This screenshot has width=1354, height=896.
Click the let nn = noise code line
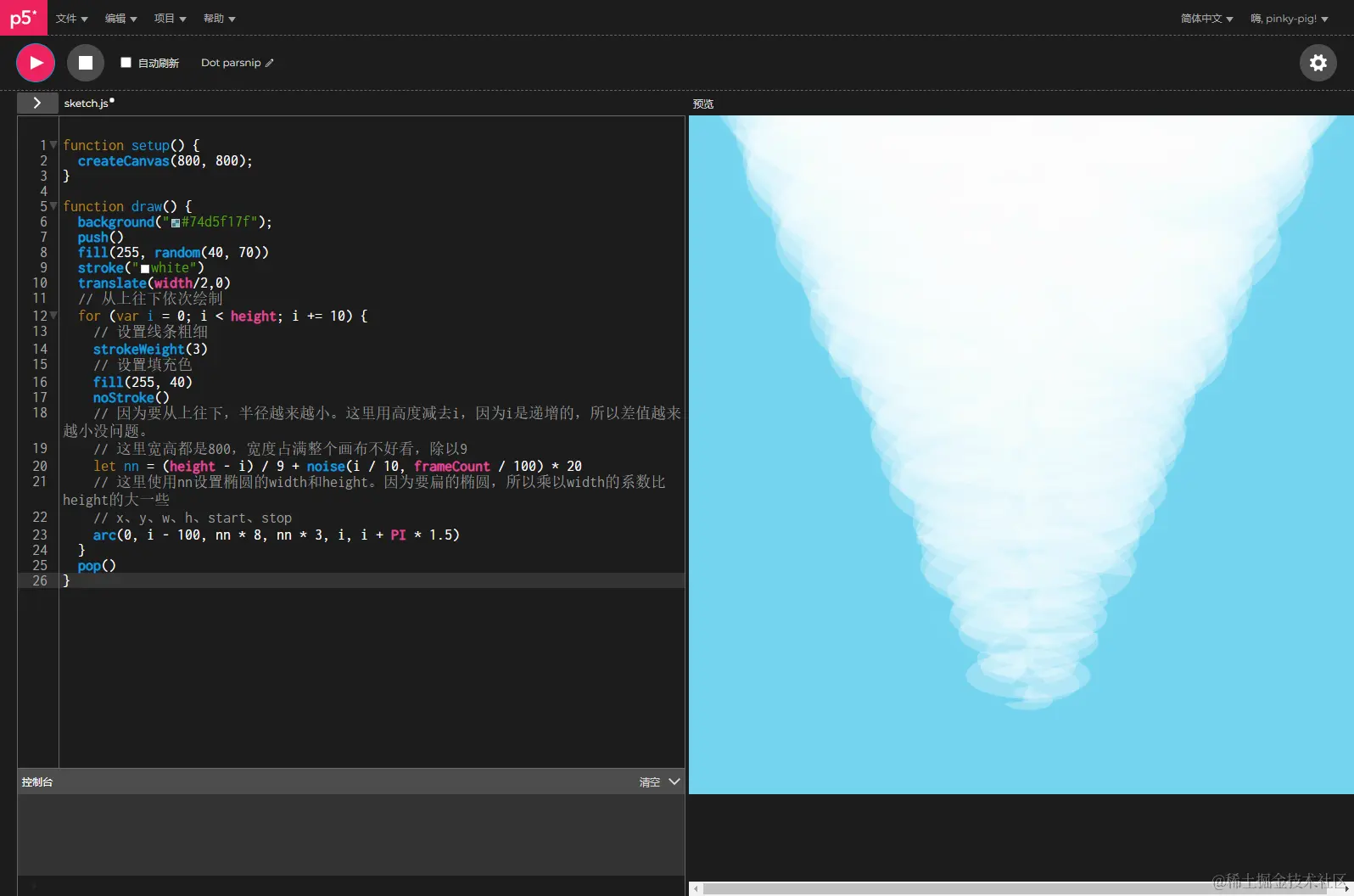pyautogui.click(x=338, y=467)
